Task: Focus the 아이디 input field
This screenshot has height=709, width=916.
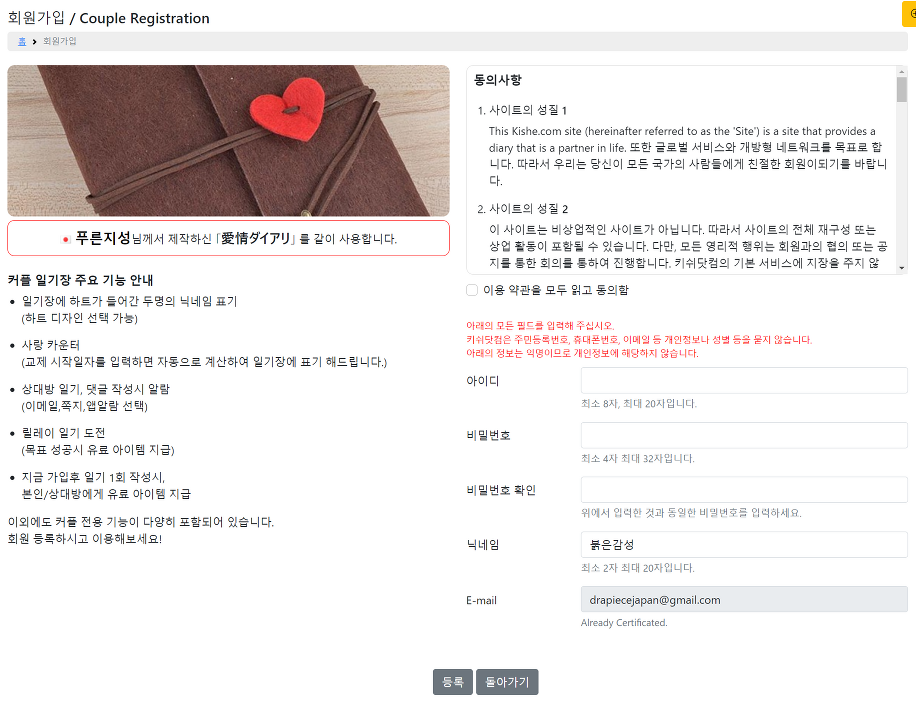Action: (744, 381)
